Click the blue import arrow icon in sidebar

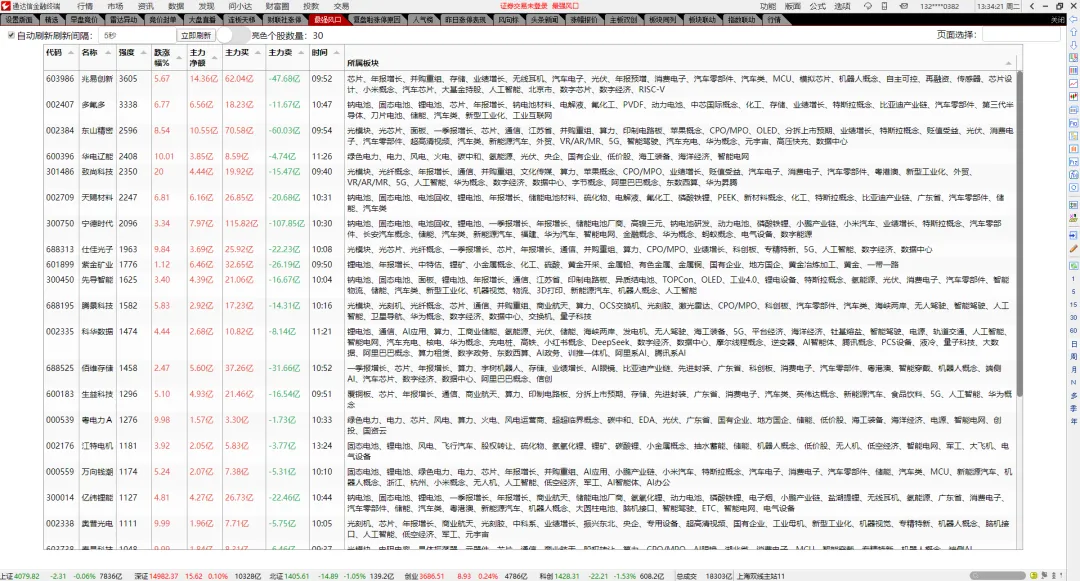pos(1073,235)
